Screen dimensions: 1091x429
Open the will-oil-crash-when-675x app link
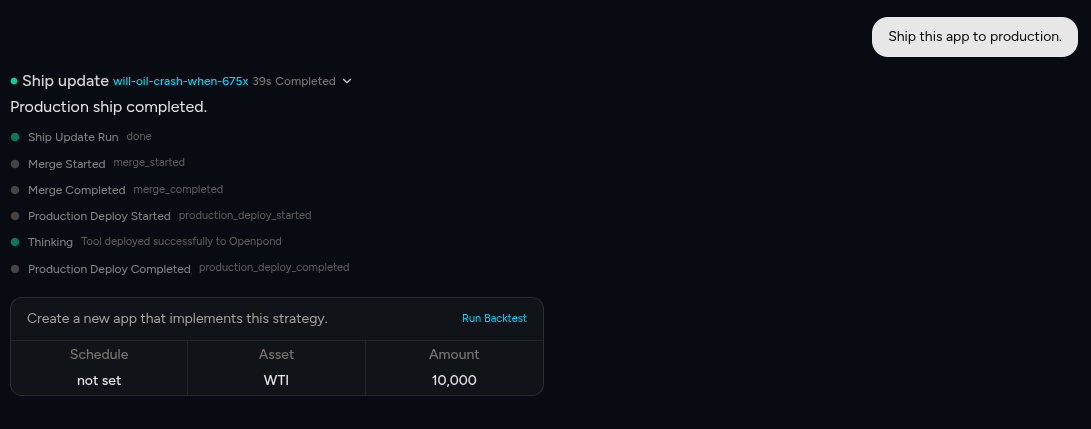click(x=180, y=81)
